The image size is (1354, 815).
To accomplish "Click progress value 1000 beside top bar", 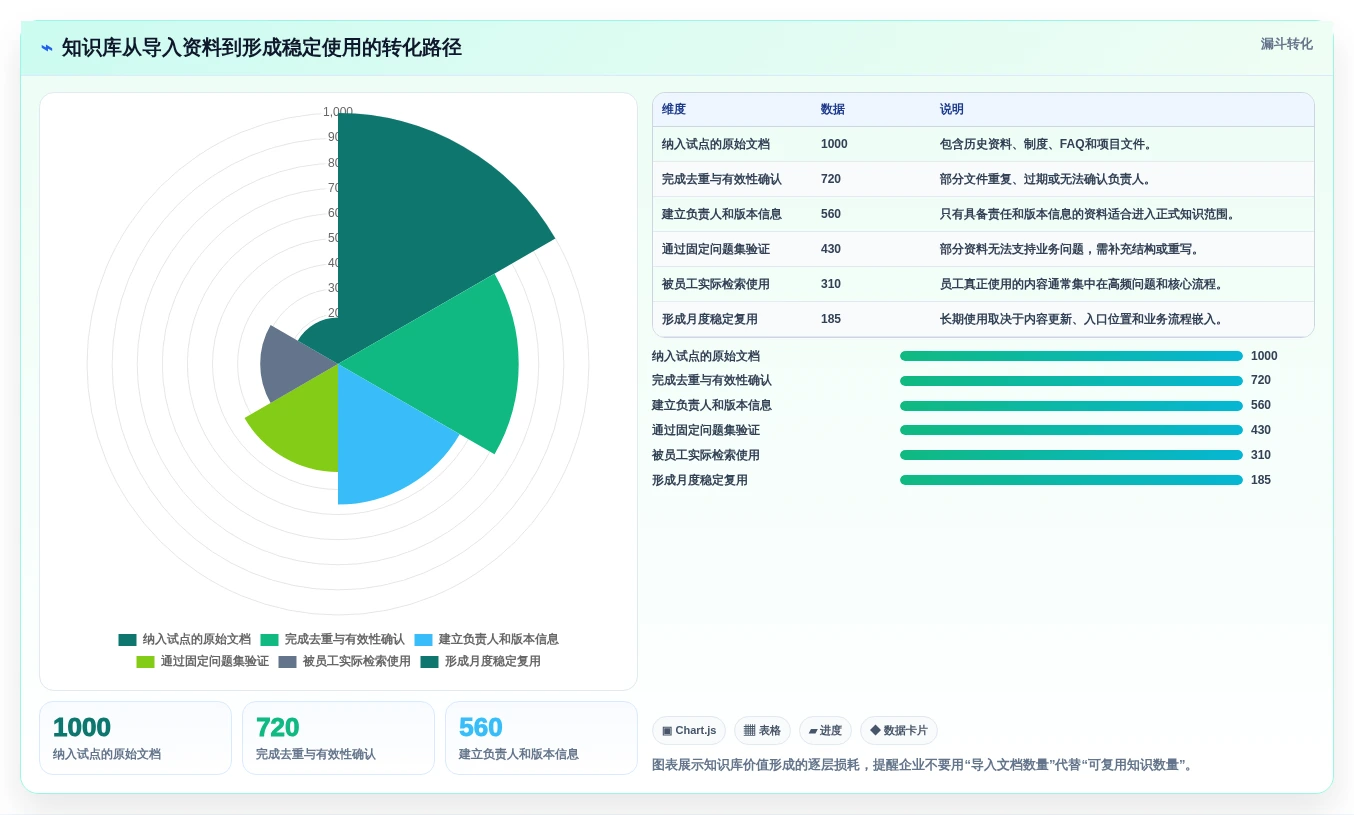I will (x=1264, y=356).
